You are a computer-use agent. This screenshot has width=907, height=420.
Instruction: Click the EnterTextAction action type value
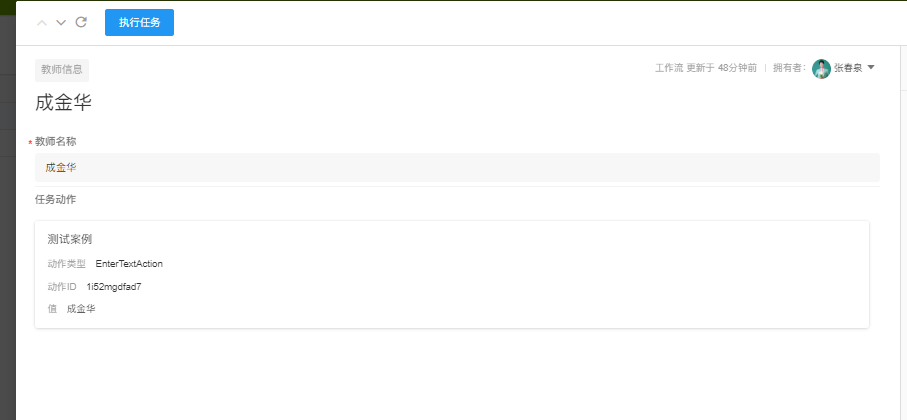[129, 264]
